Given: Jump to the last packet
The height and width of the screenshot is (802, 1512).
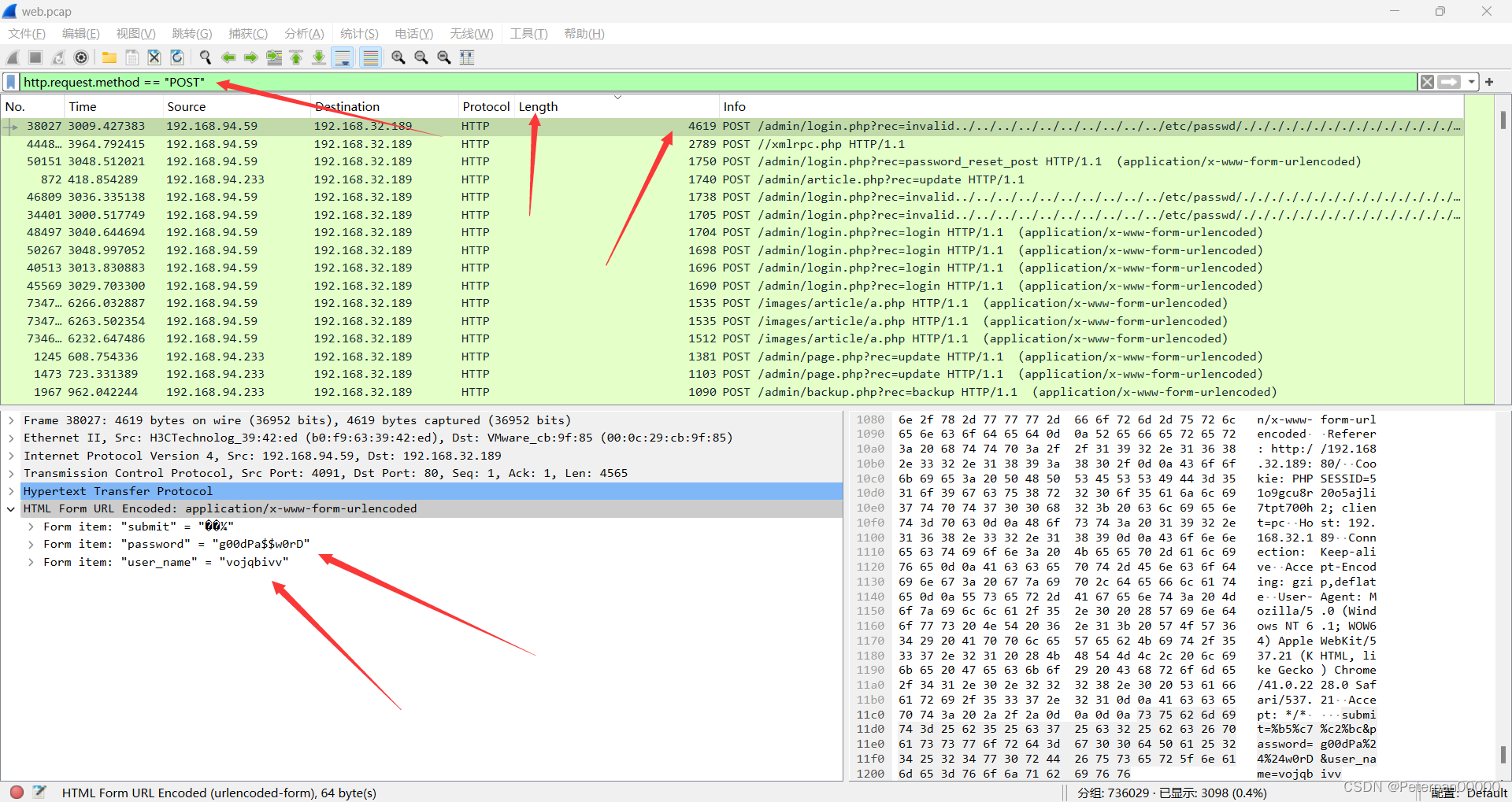Looking at the screenshot, I should (x=319, y=57).
